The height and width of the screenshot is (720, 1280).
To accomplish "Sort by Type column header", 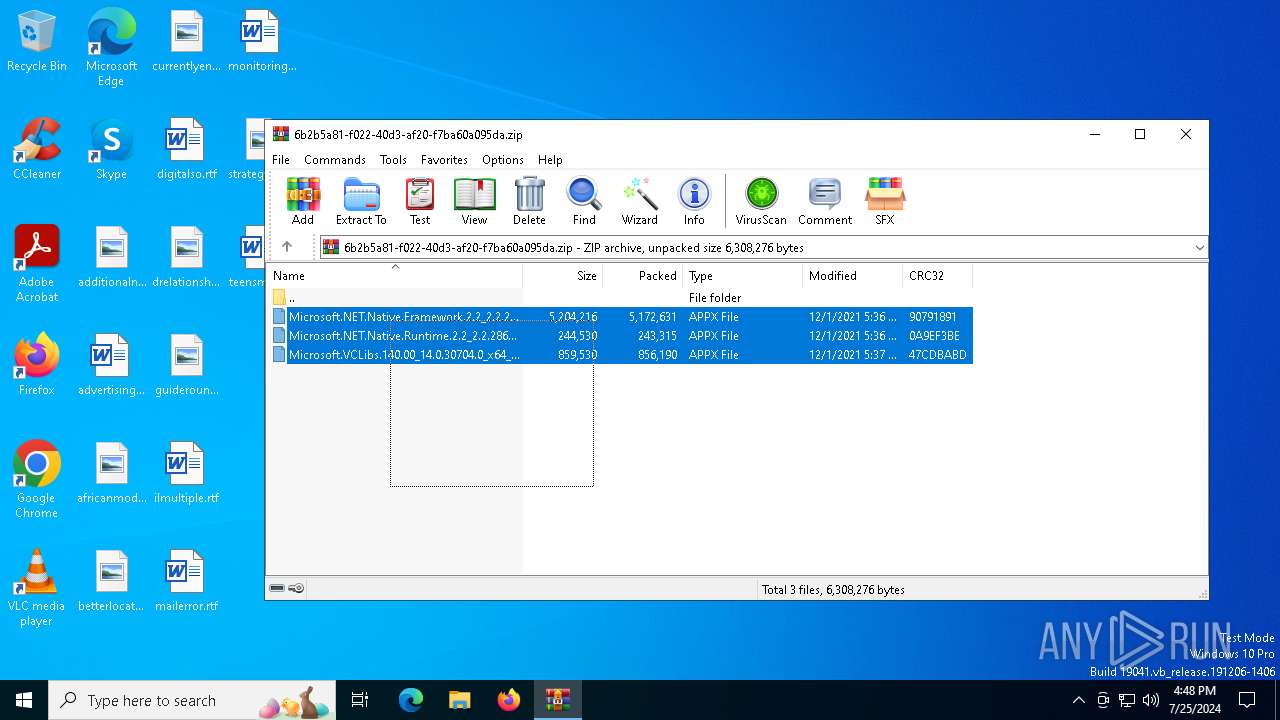I will coord(742,276).
